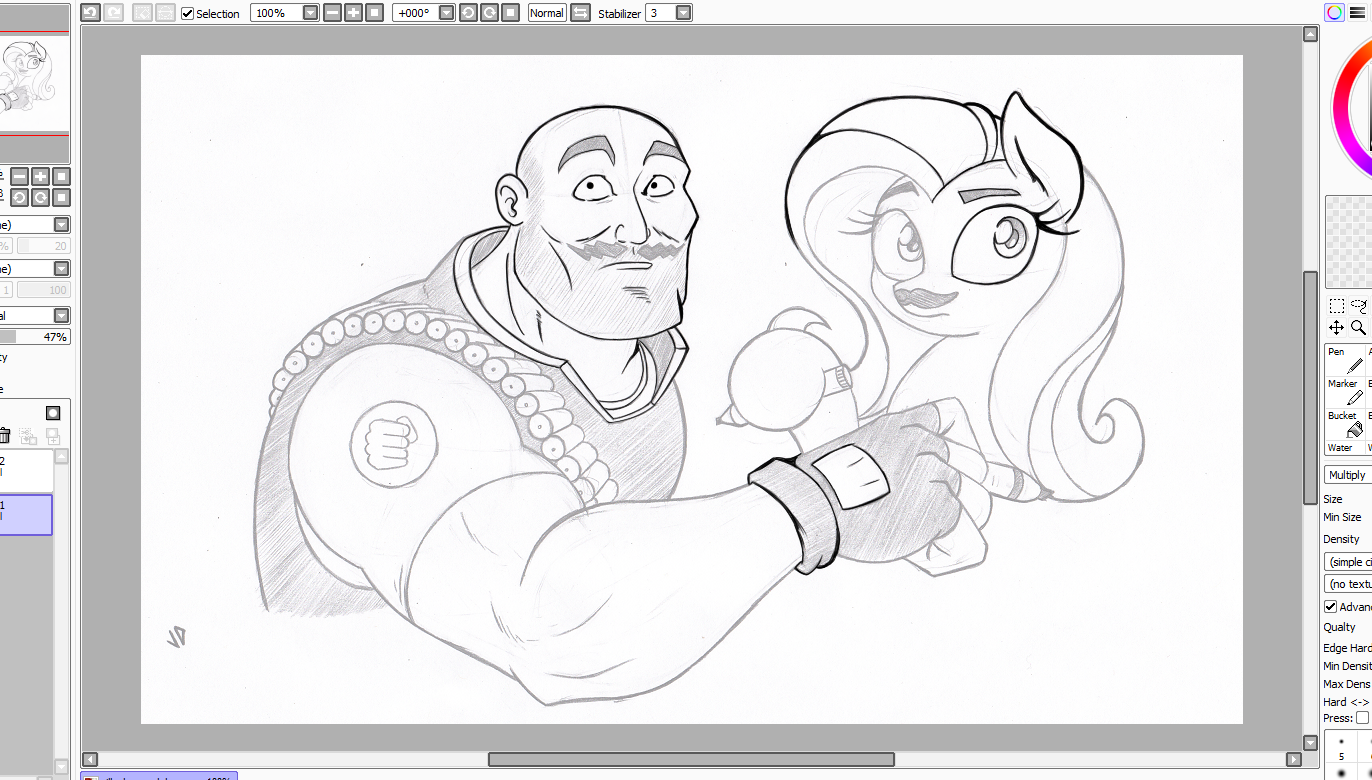Reset canvas rotation from the top toolbar

[510, 13]
